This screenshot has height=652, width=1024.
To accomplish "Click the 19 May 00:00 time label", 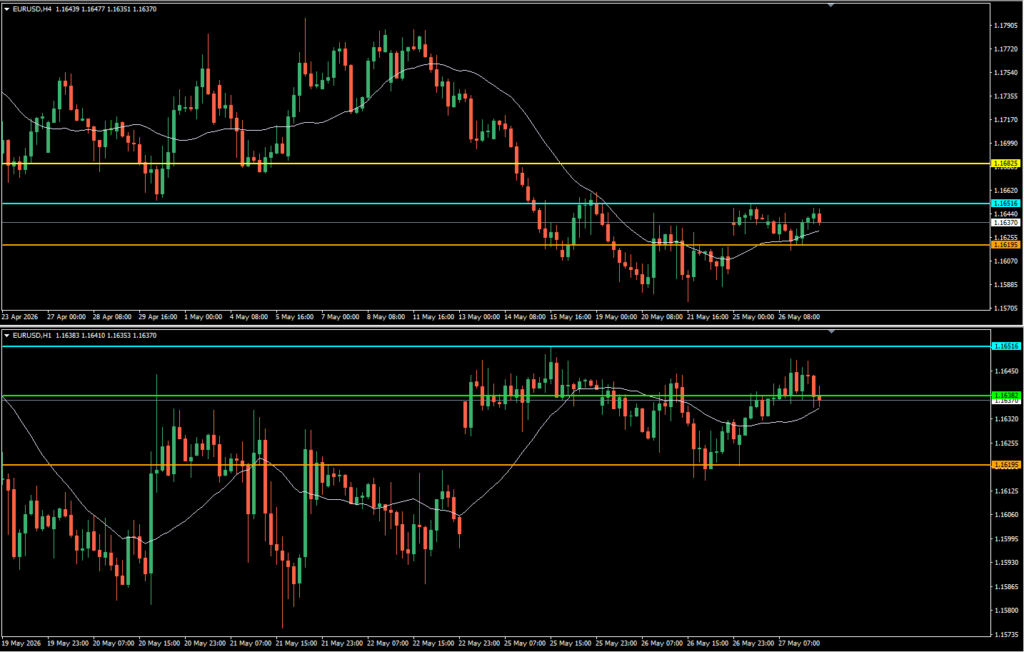I will [616, 316].
